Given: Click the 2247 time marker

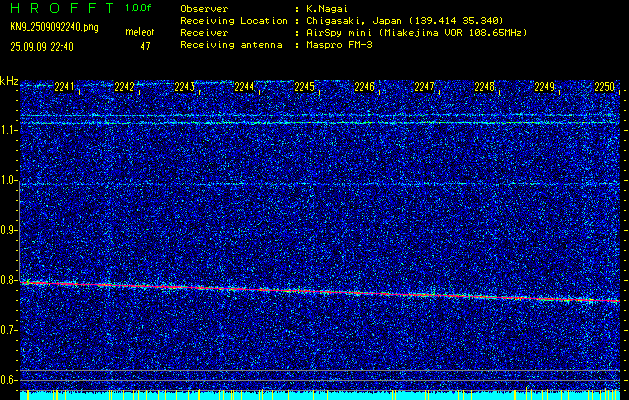Looking at the screenshot, I should [x=424, y=87].
